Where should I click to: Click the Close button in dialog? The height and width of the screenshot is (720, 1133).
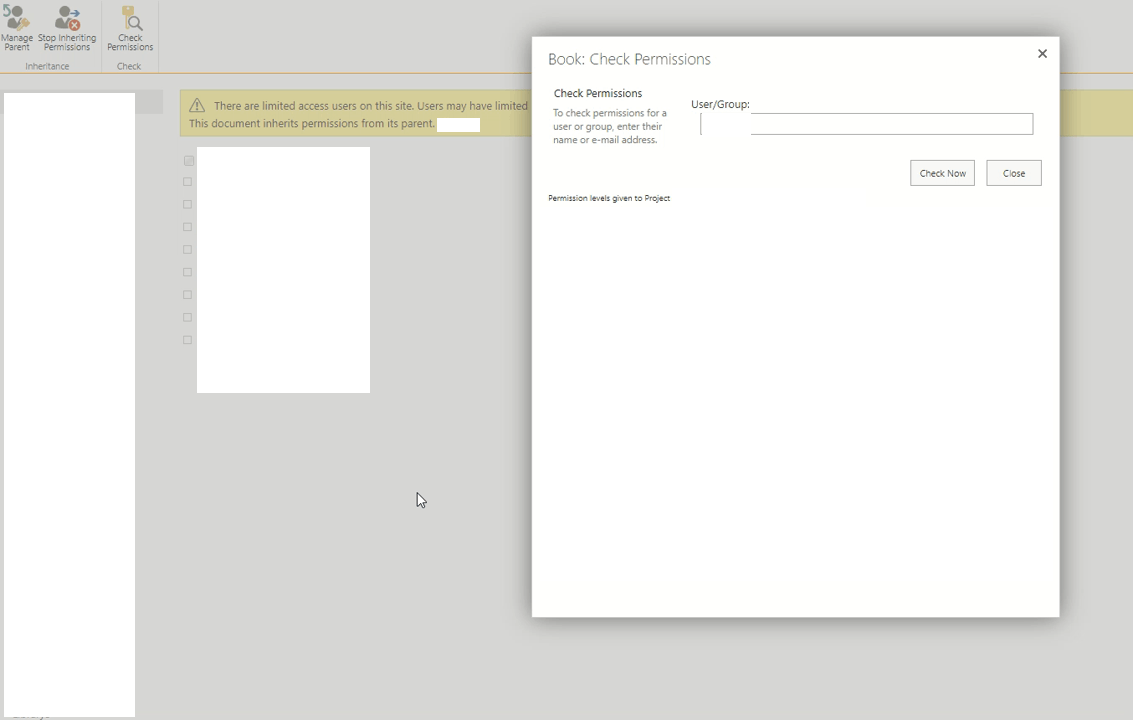[x=1014, y=173]
